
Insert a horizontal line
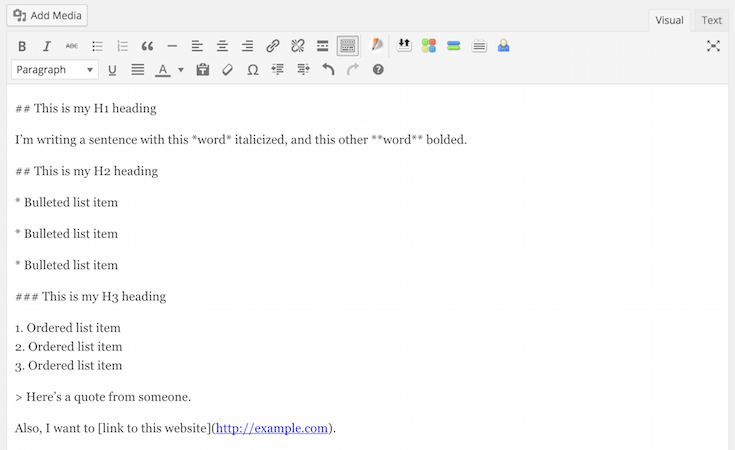pos(172,46)
